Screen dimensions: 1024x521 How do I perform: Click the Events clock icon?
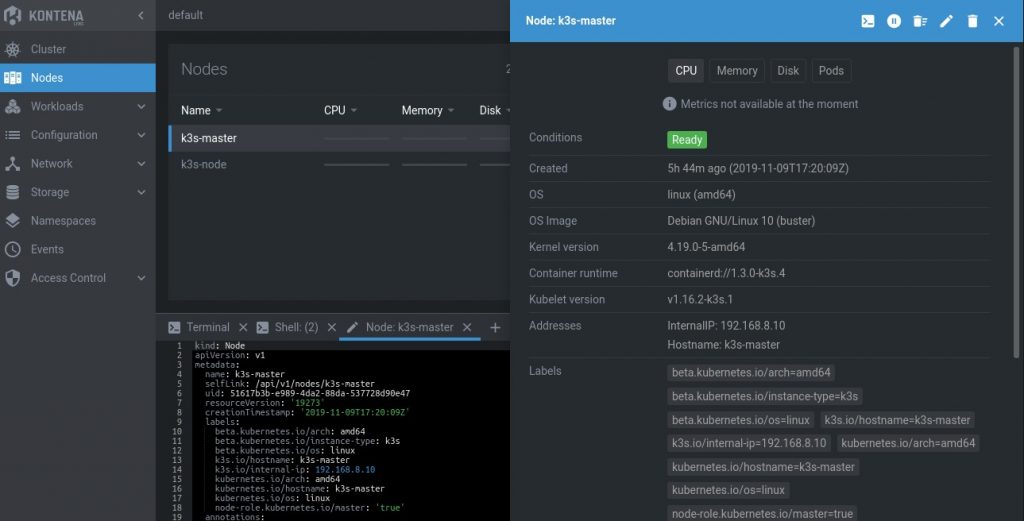[12, 249]
